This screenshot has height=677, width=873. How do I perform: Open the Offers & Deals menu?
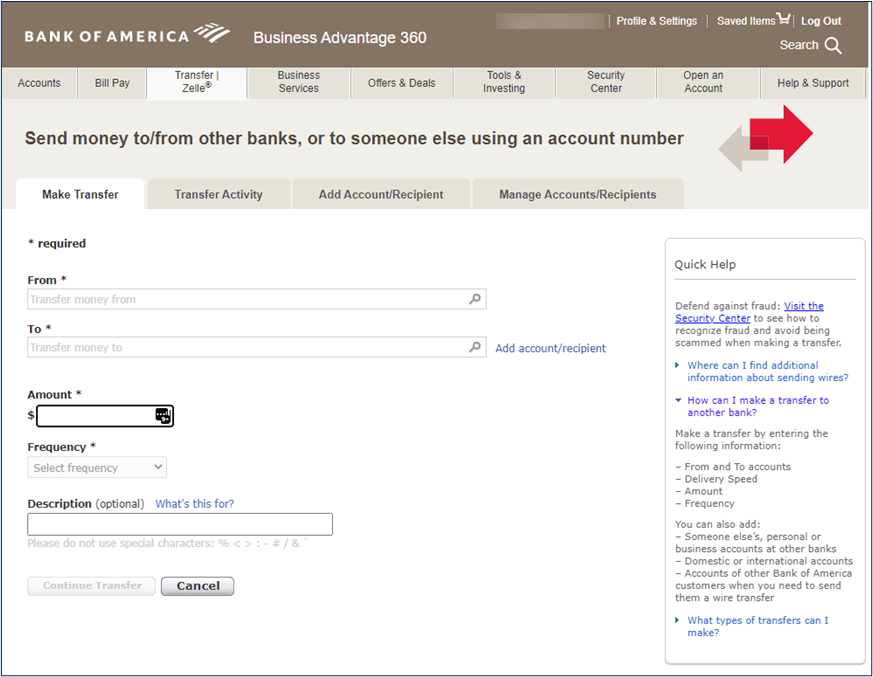coord(401,83)
